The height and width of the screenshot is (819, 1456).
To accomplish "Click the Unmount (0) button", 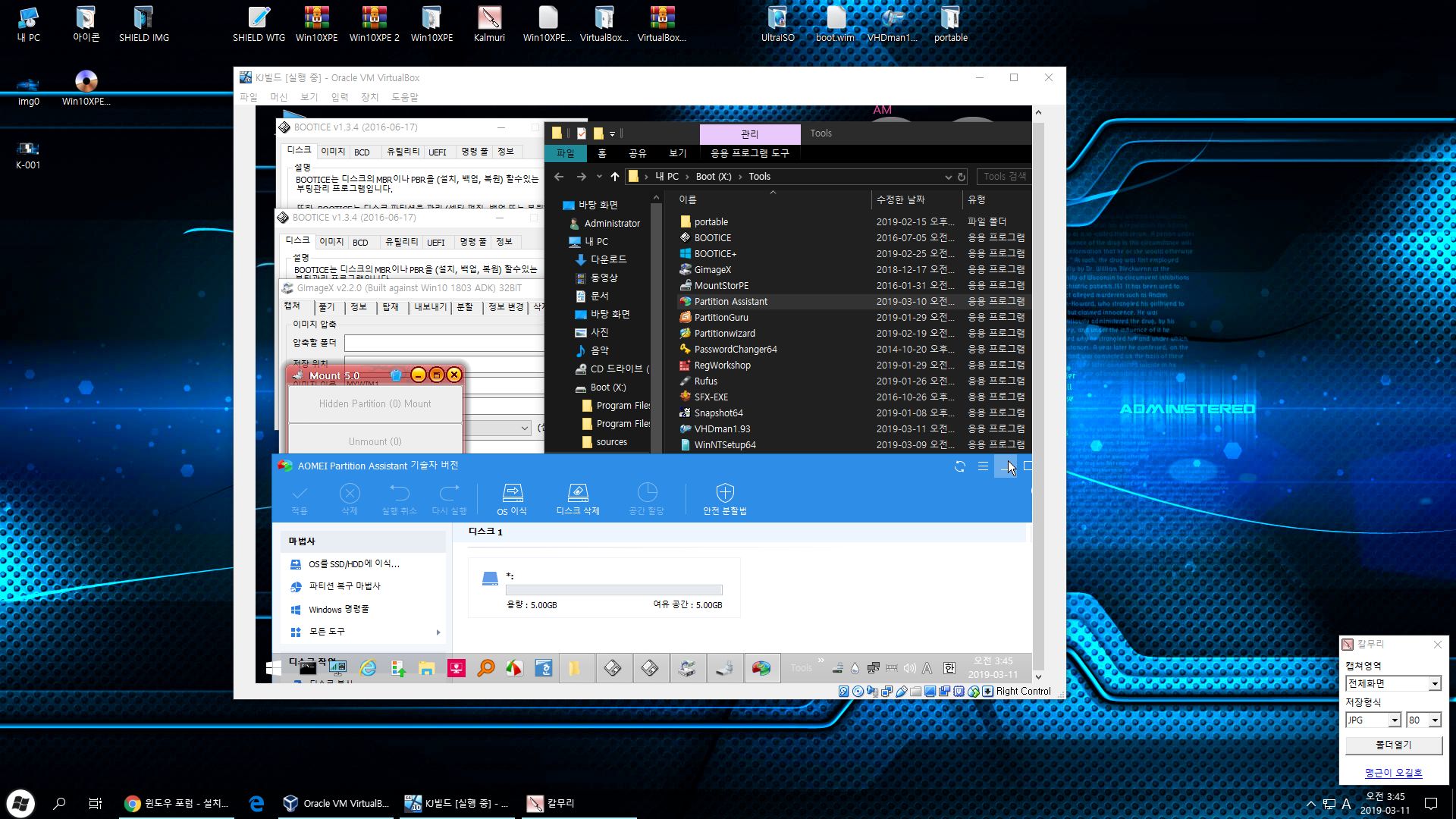I will coord(375,441).
